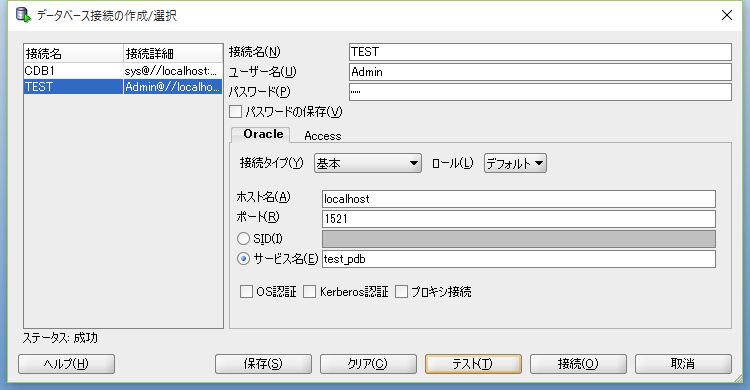Switch to the Access tab
The height and width of the screenshot is (390, 750).
click(322, 136)
